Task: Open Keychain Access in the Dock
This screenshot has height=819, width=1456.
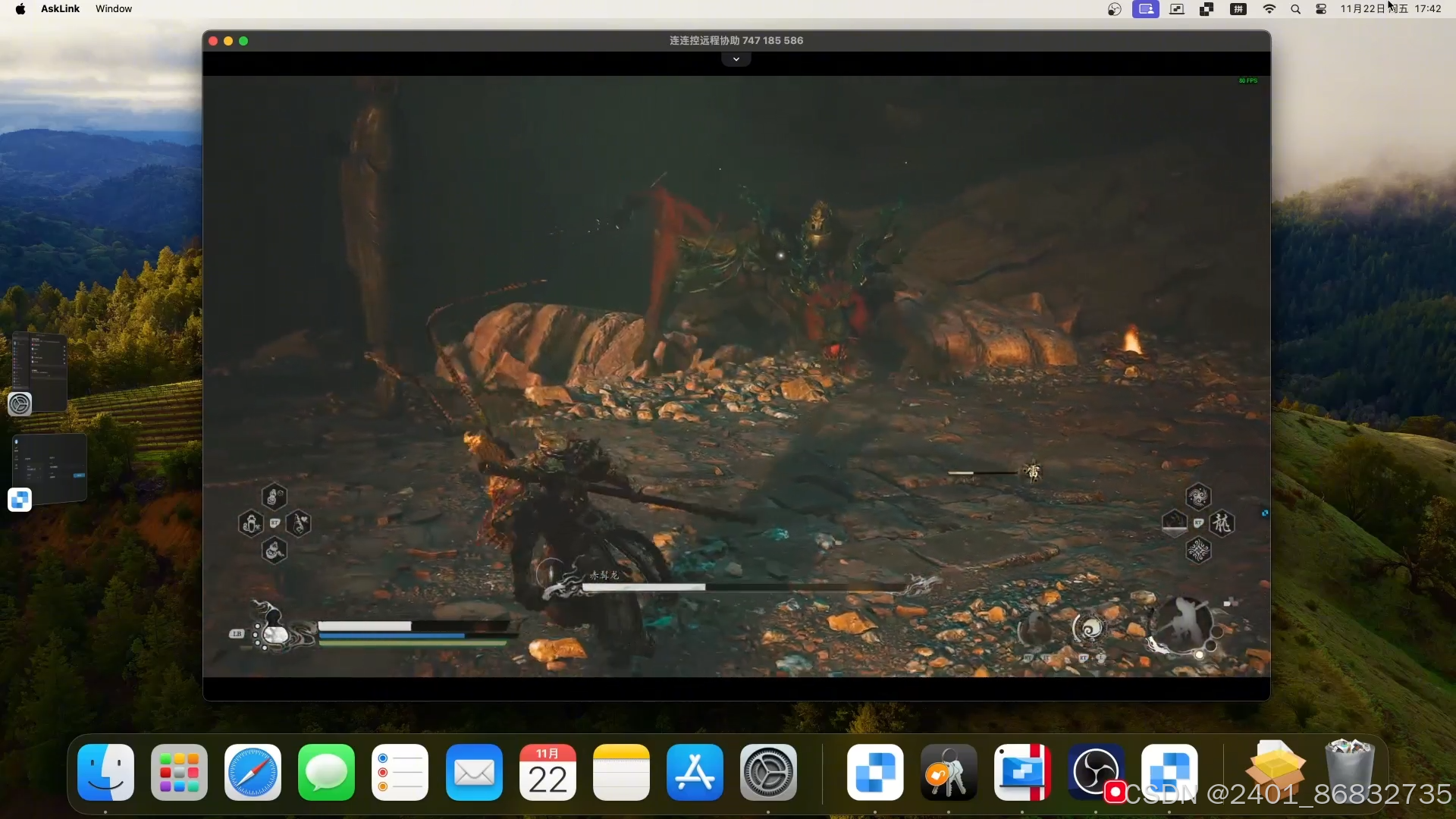Action: click(x=948, y=773)
